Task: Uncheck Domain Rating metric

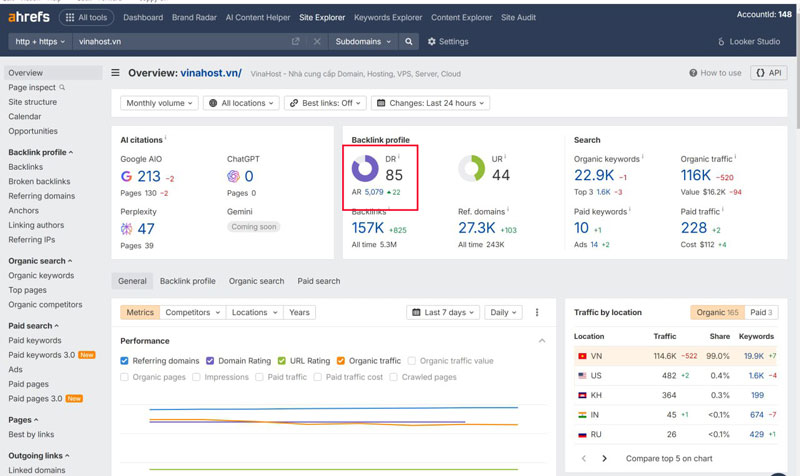Action: coord(210,361)
